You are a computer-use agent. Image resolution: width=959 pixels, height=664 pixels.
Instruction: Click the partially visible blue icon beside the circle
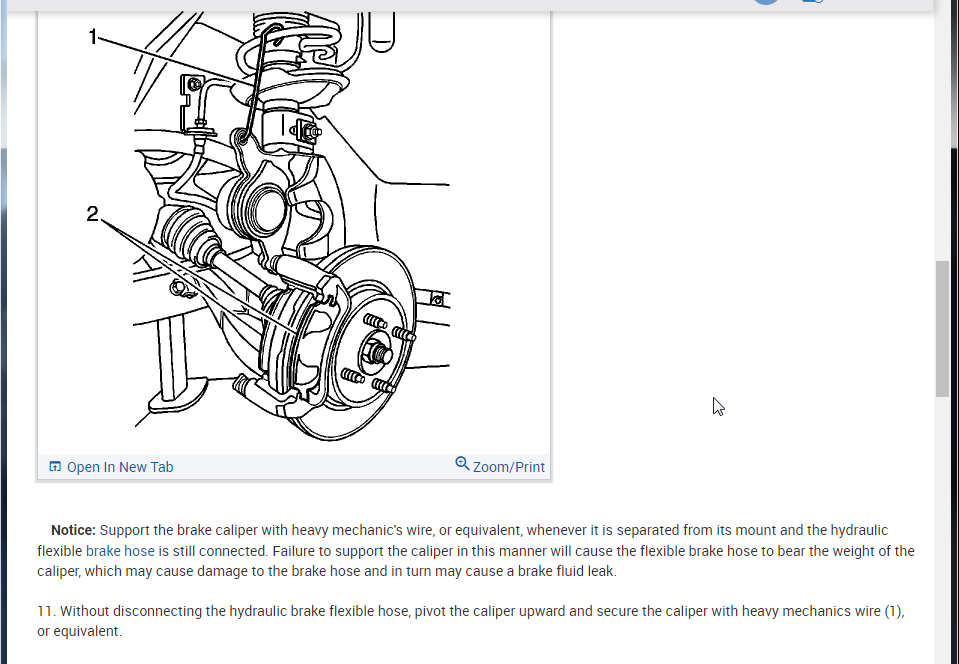click(x=812, y=2)
